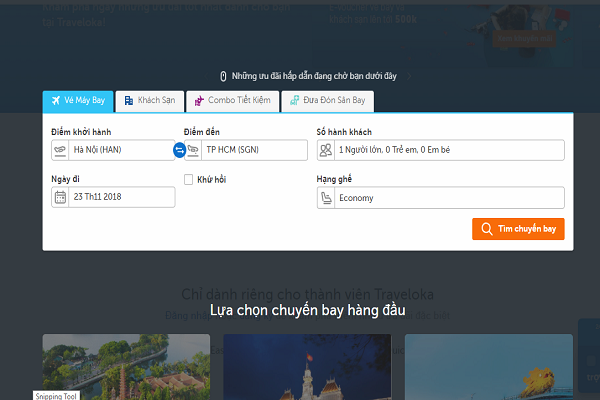
Task: Click the passengers icon in Số hành khách
Action: coord(326,150)
